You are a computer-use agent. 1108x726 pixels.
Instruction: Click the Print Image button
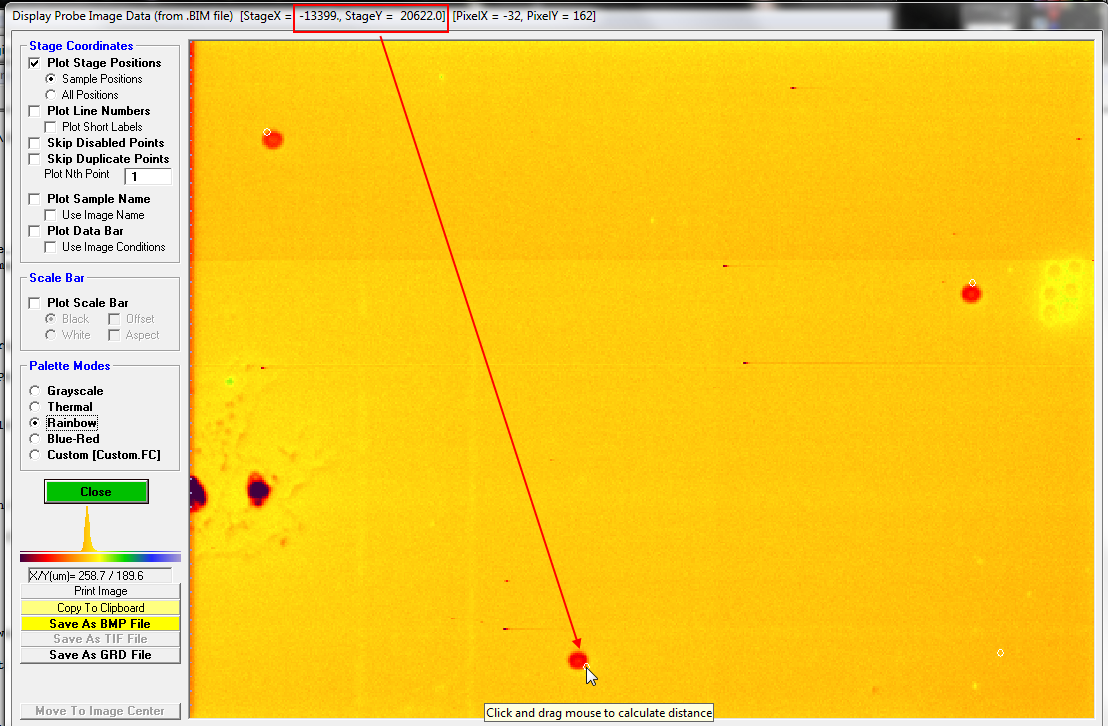click(x=100, y=591)
